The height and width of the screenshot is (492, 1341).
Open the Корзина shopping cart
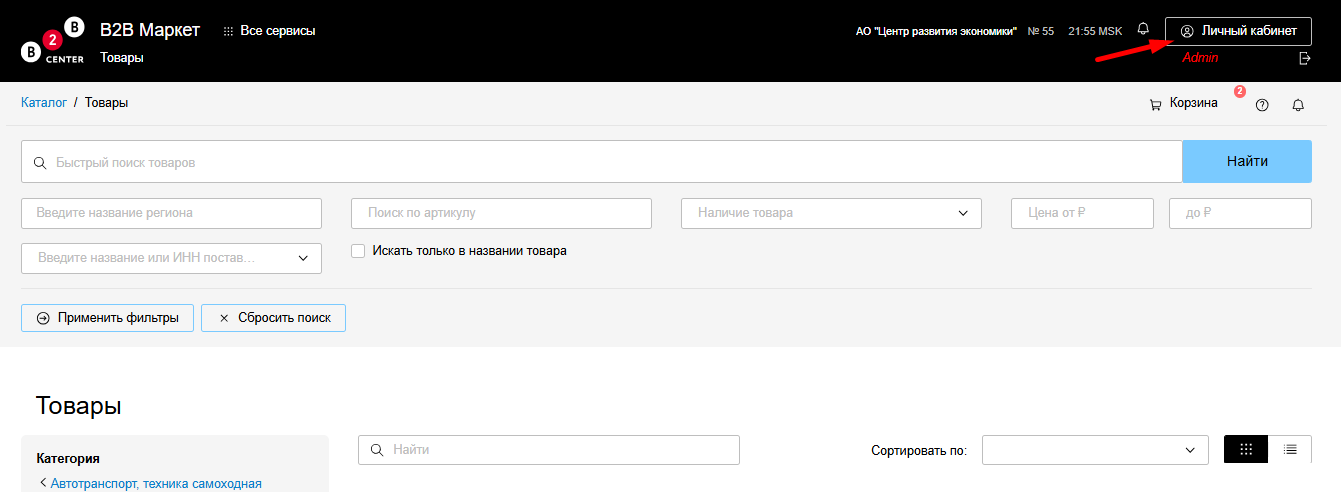[x=1184, y=103]
